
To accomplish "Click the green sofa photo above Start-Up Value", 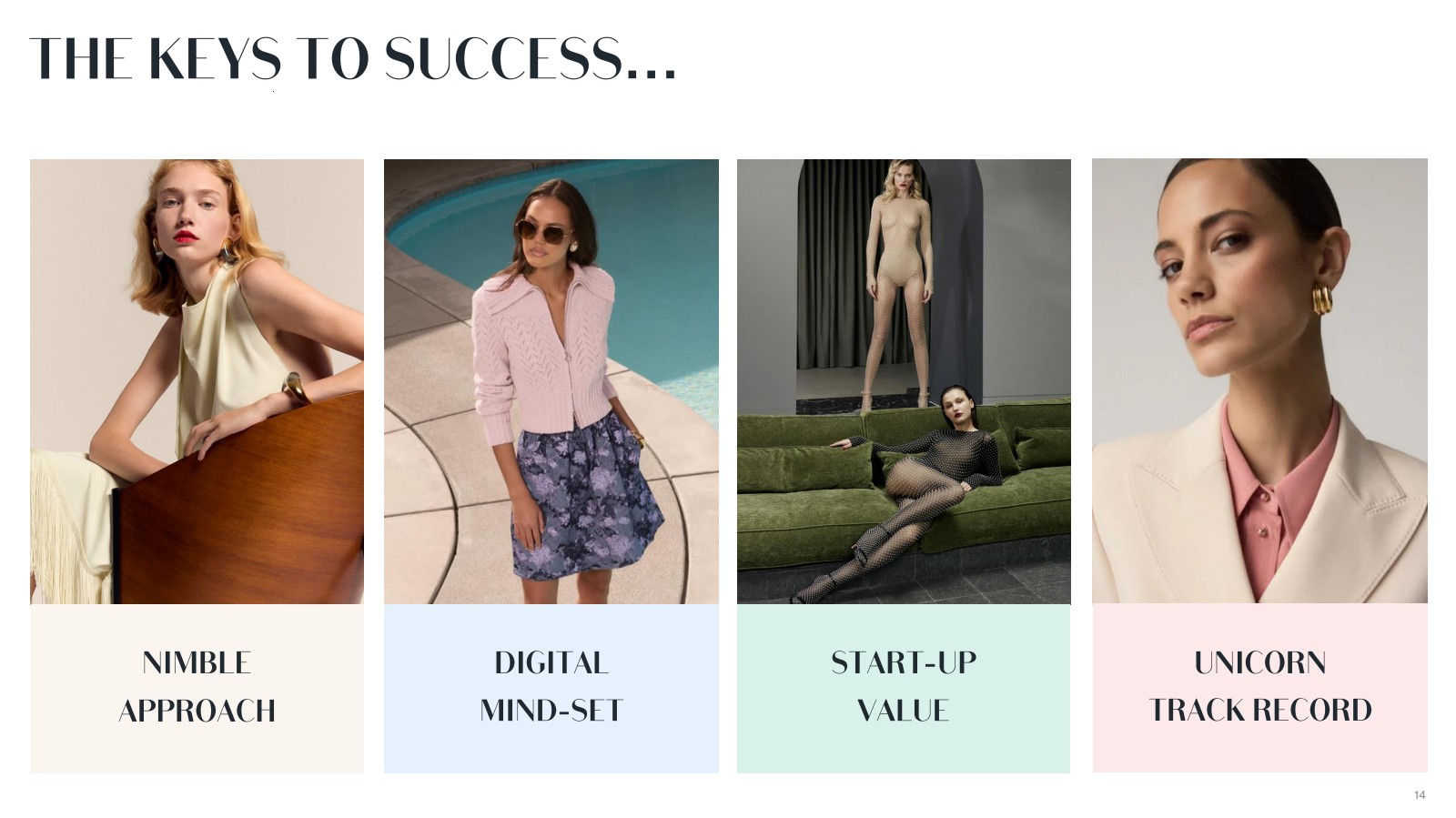I will [904, 381].
